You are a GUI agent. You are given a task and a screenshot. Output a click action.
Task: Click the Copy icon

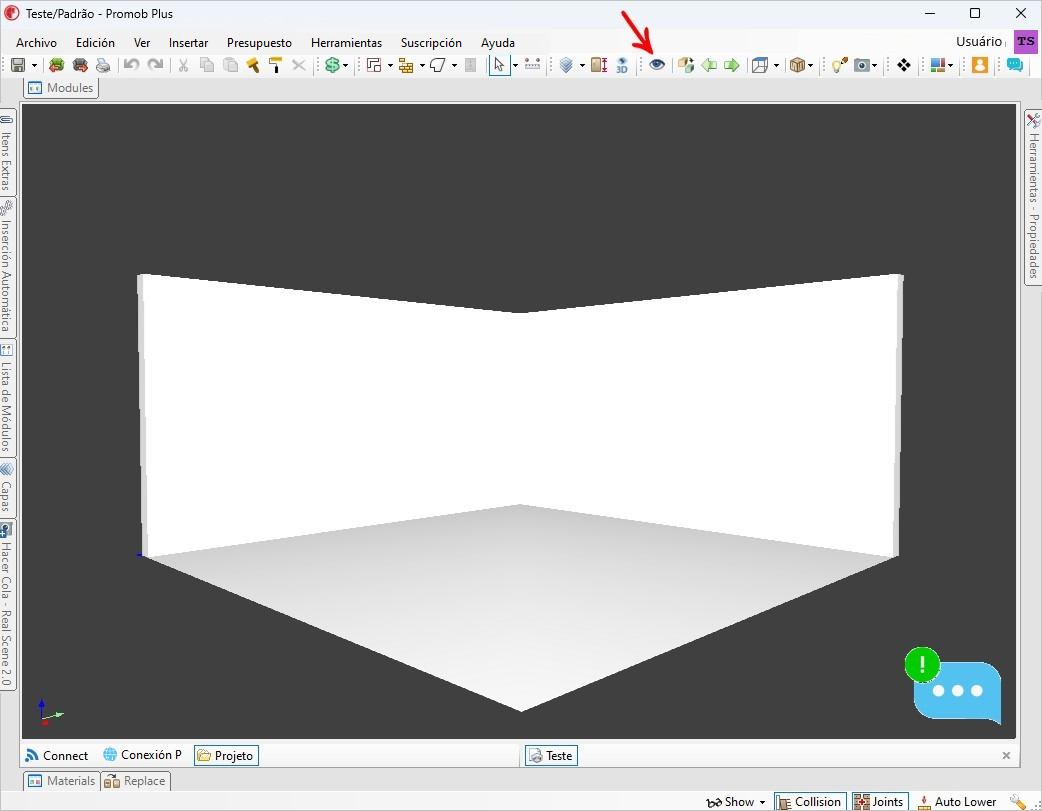[207, 65]
